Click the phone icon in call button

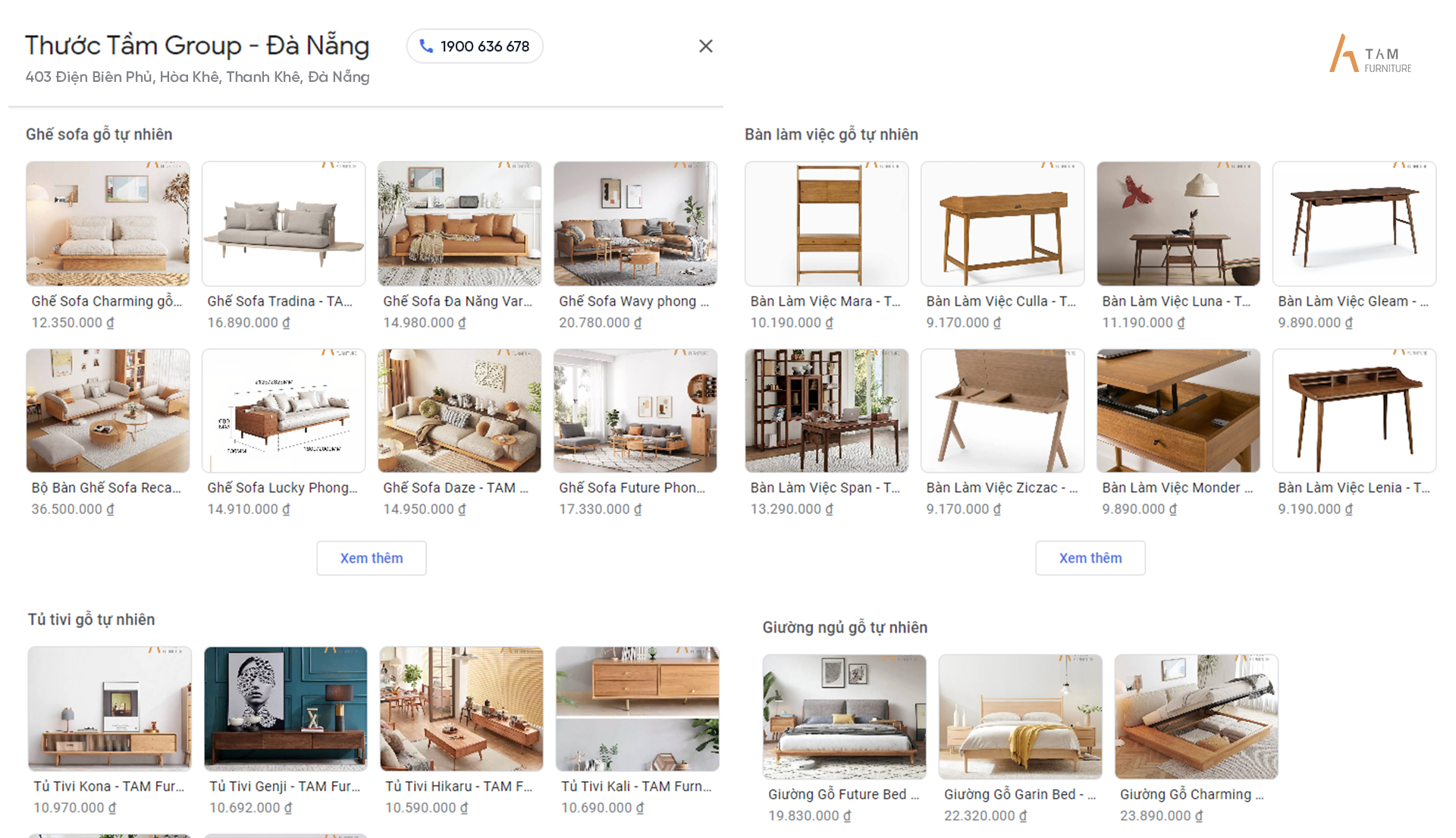[426, 46]
